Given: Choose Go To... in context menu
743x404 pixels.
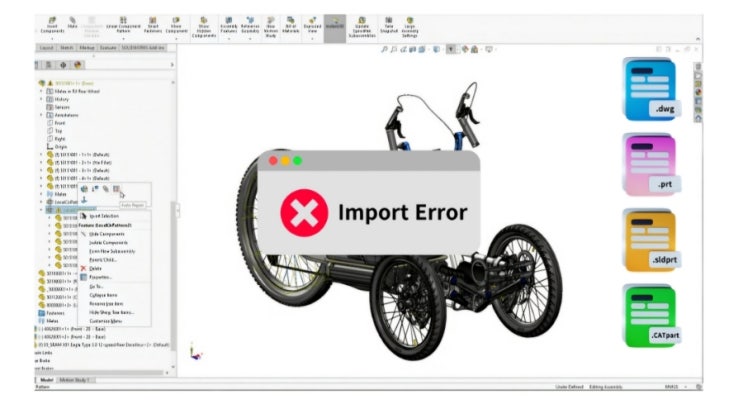Looking at the screenshot, I should tap(96, 287).
